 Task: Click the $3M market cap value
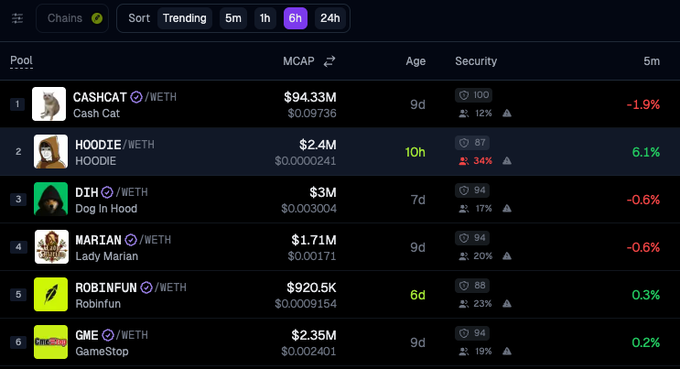pos(323,193)
